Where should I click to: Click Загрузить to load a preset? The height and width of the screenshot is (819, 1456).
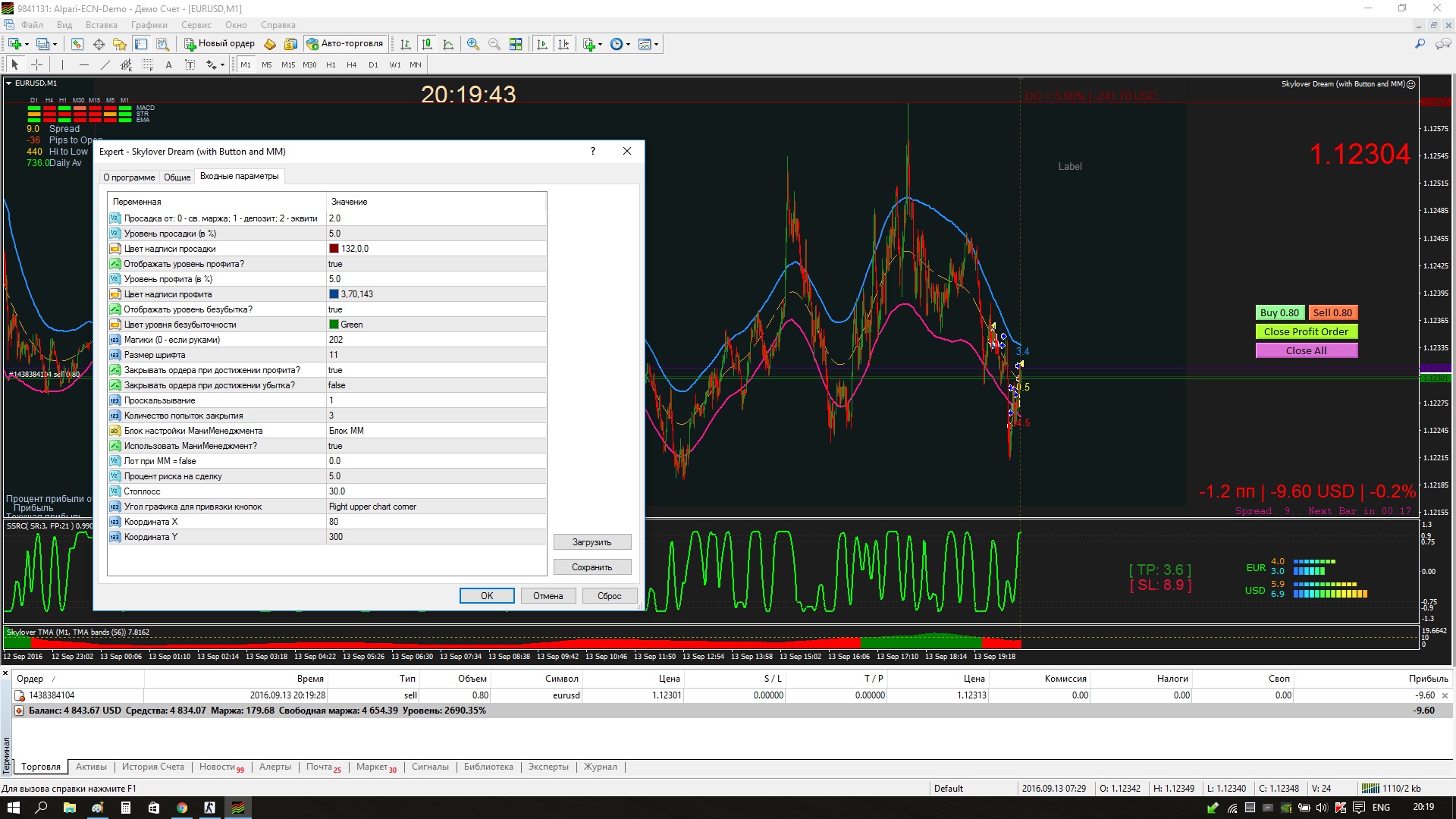(x=591, y=542)
